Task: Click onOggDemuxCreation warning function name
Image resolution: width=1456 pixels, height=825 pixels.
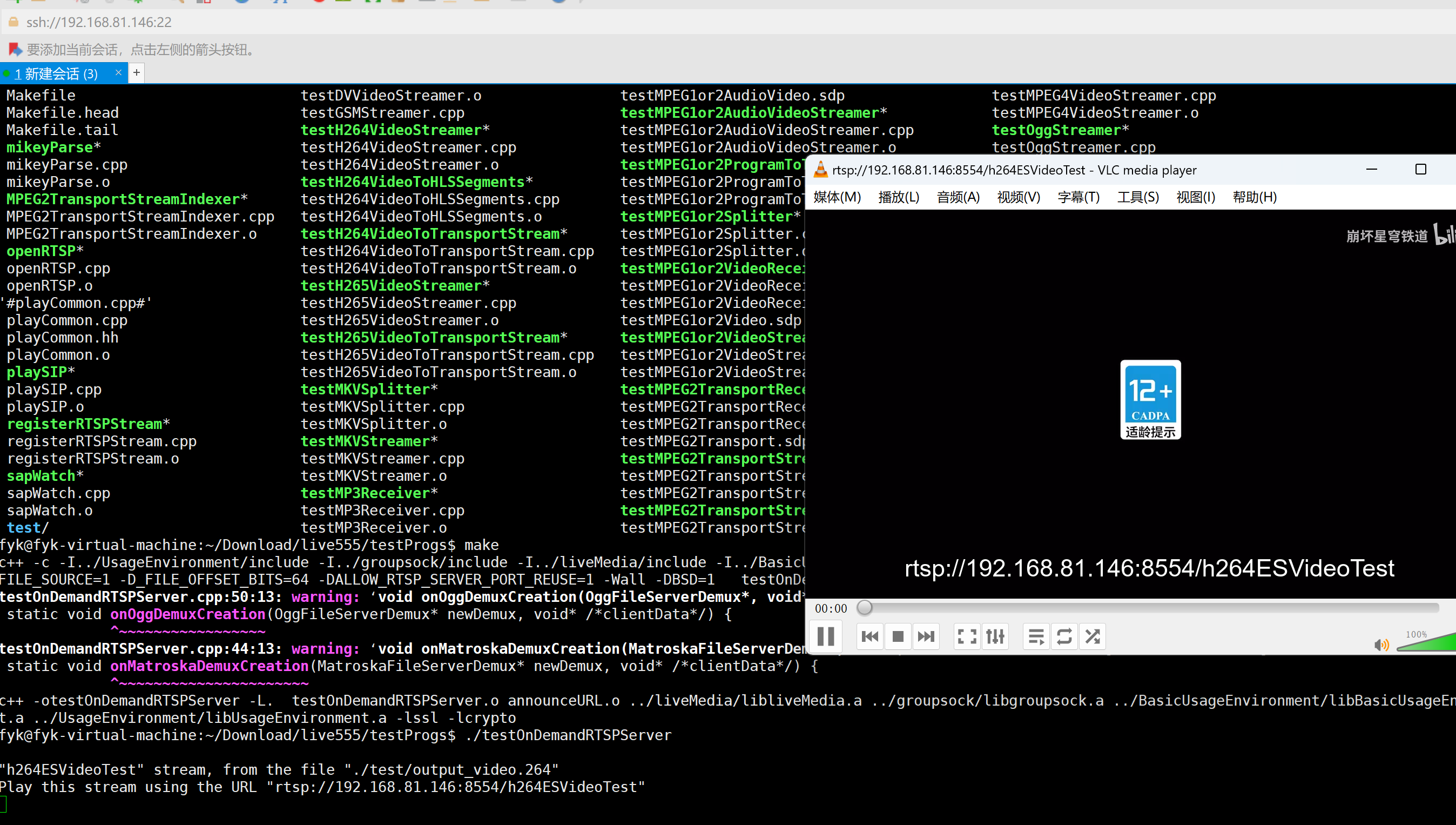Action: 187,614
